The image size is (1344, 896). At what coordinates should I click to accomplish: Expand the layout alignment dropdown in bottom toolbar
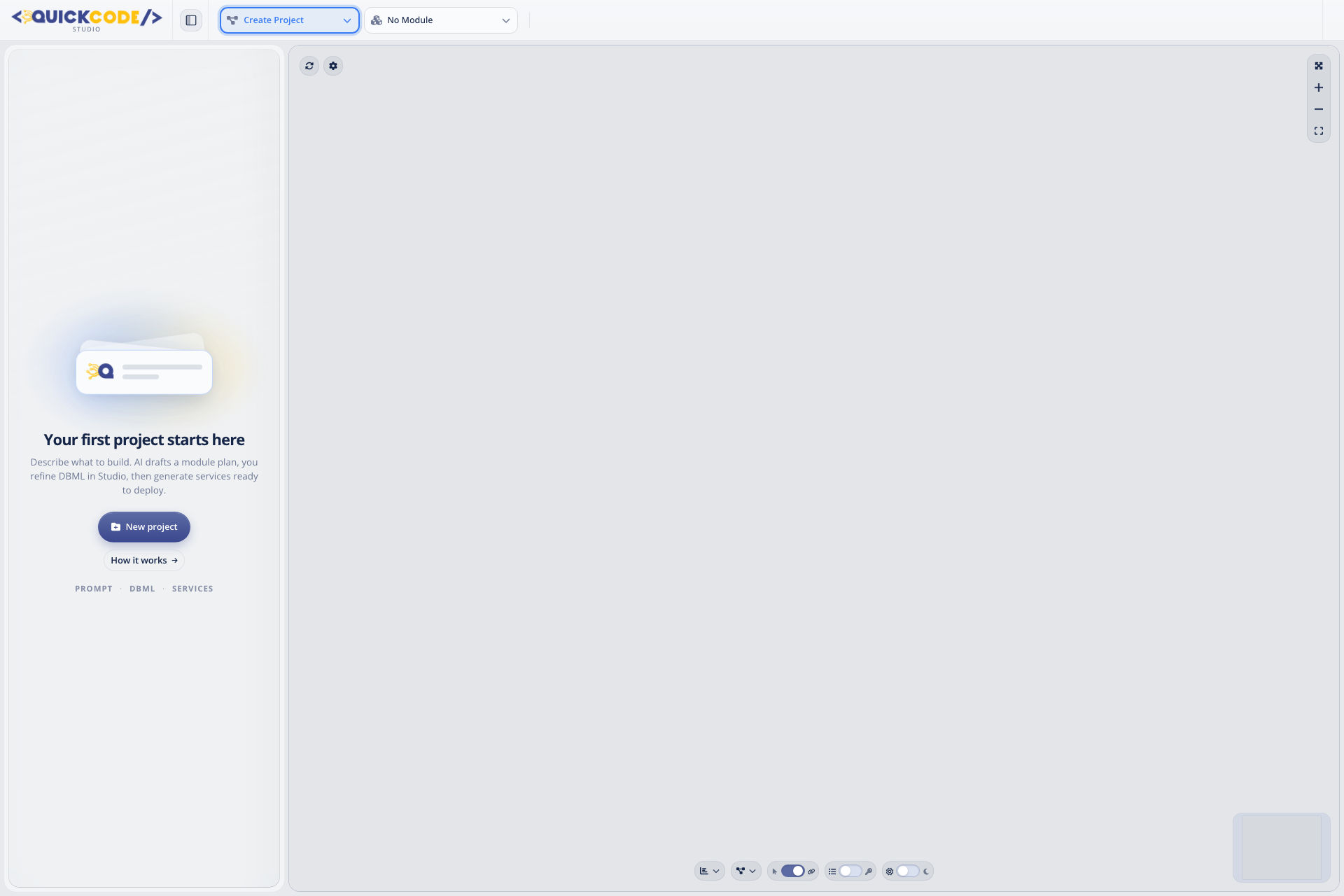click(x=710, y=871)
